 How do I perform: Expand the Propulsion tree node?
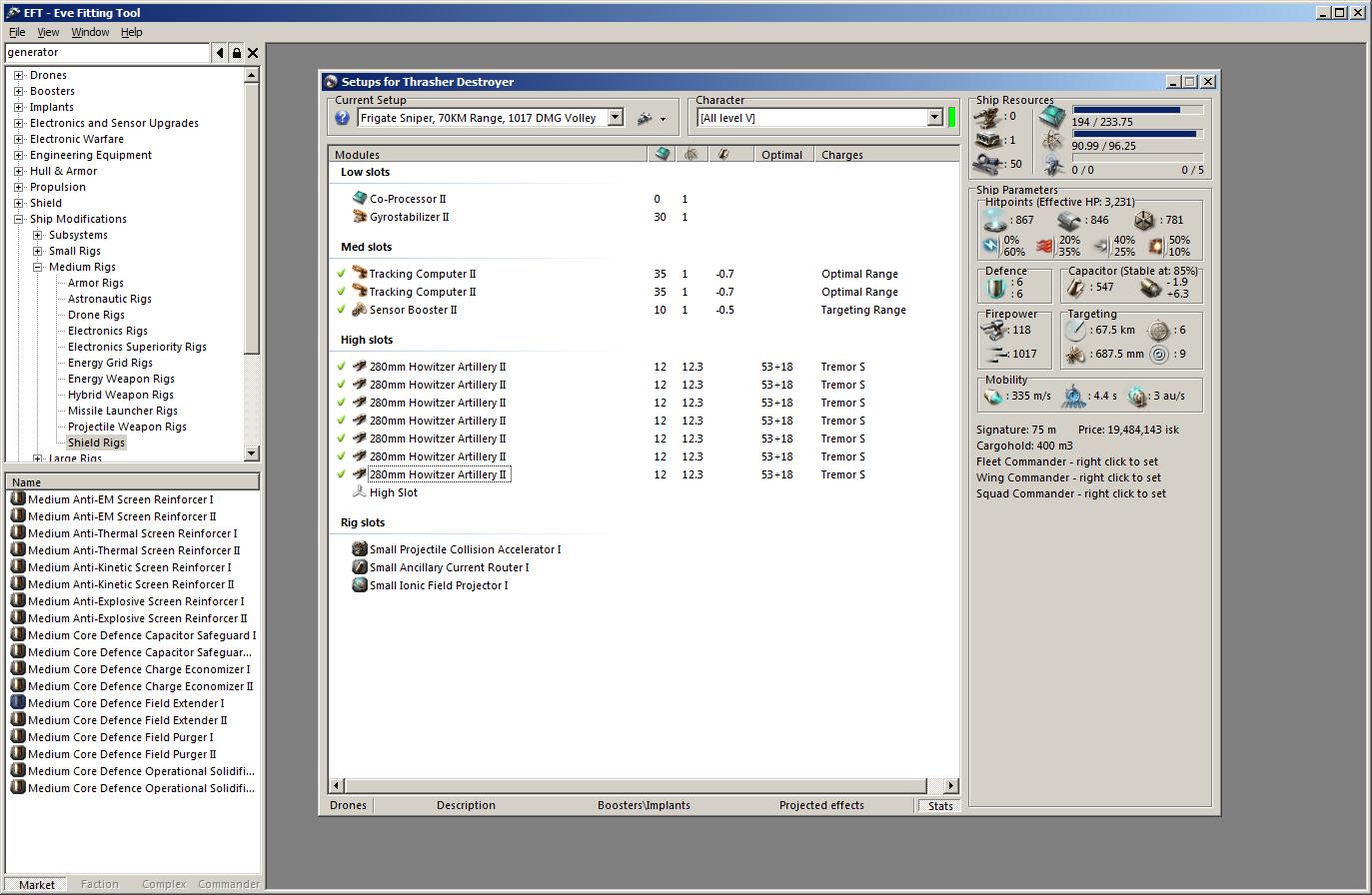click(18, 187)
